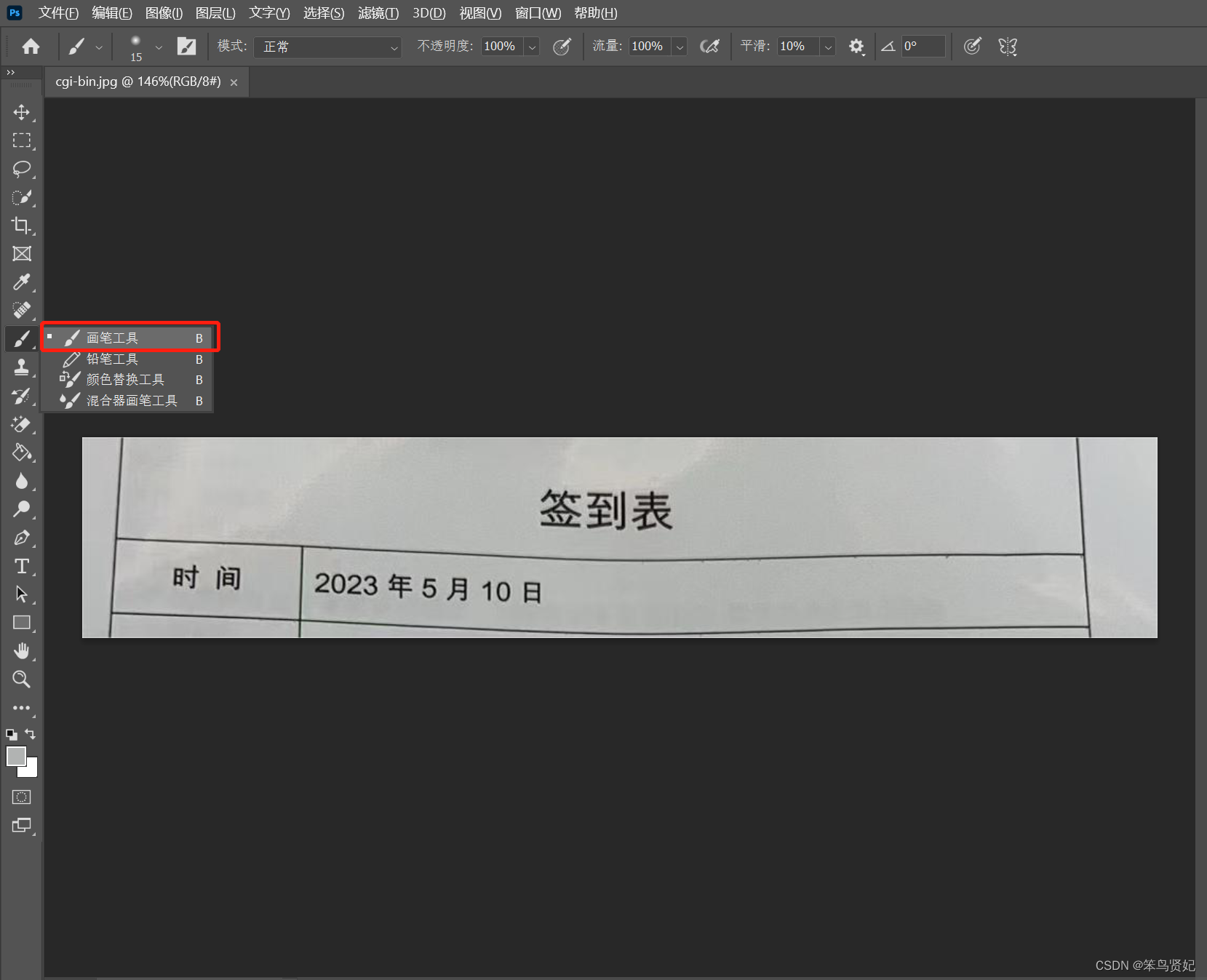Select the Rectangular Marquee tool
This screenshot has width=1207, height=980.
tap(22, 140)
